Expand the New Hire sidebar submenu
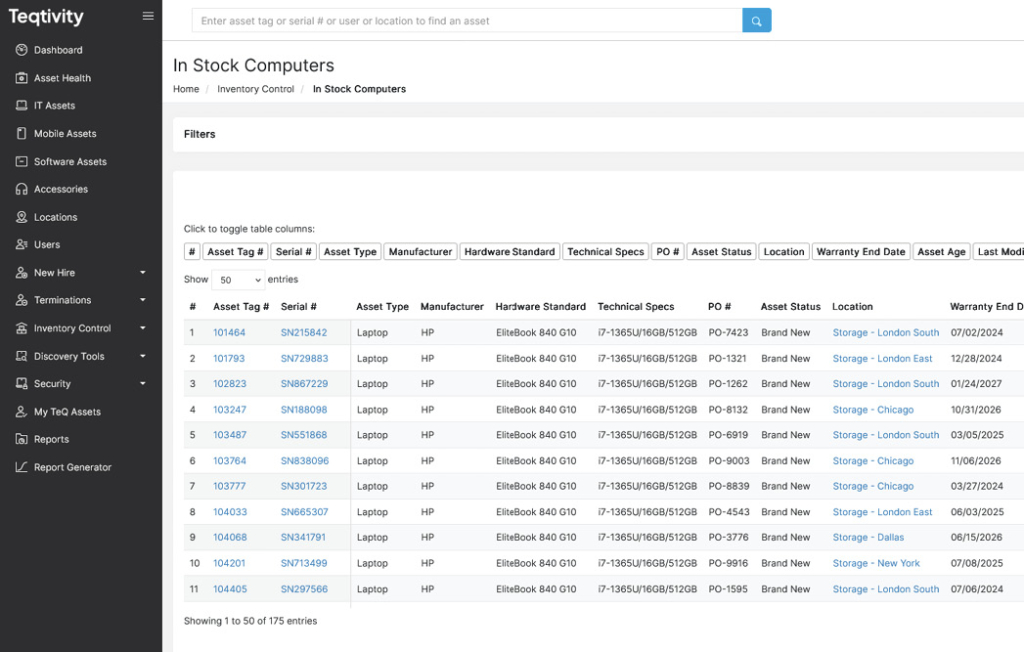The image size is (1024, 652). point(142,272)
